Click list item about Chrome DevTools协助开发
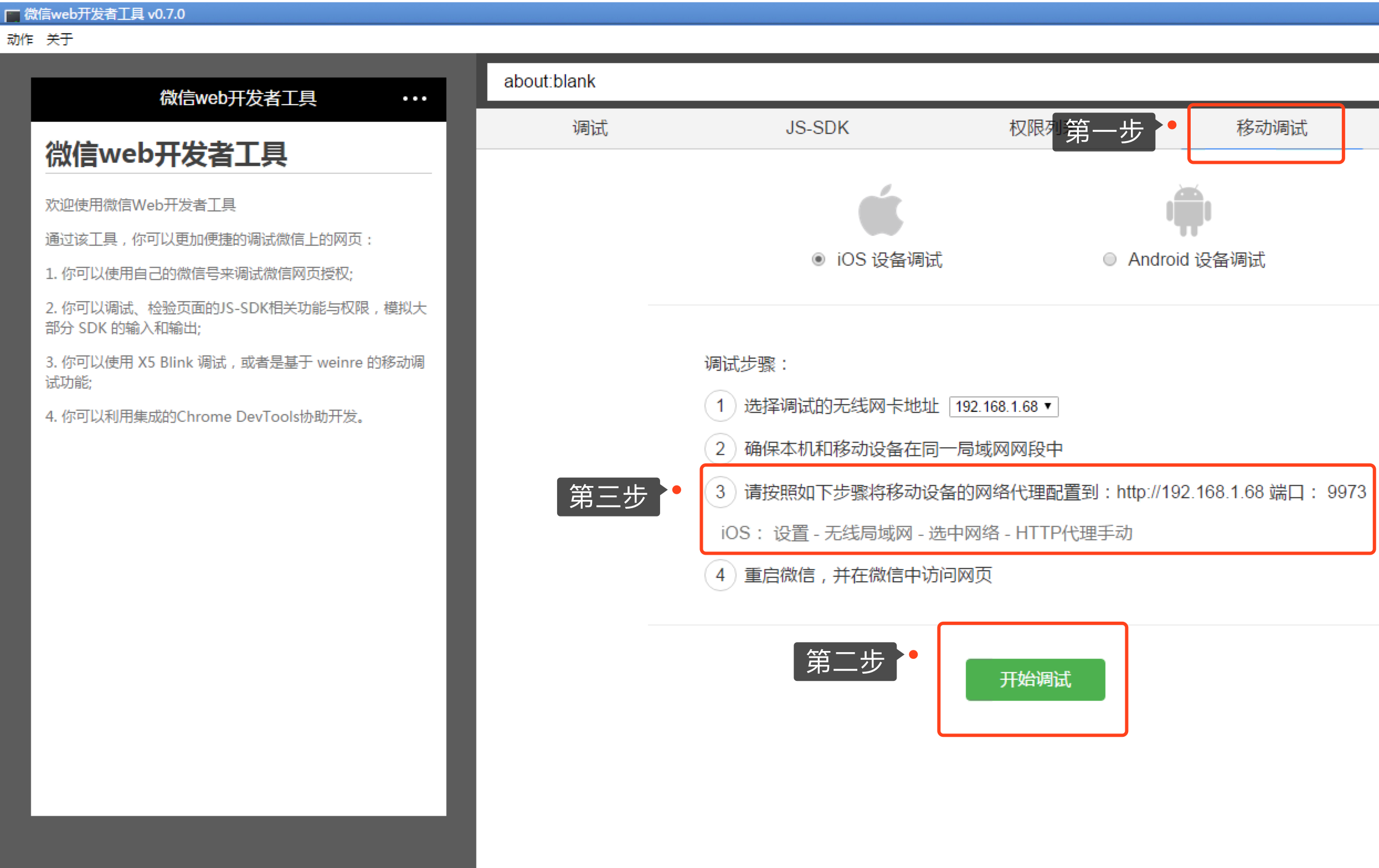Image resolution: width=1379 pixels, height=868 pixels. coord(206,416)
